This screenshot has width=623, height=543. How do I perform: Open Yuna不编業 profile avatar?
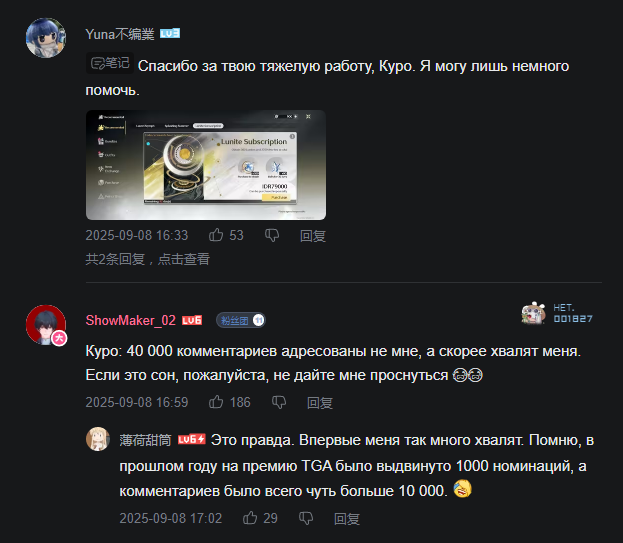point(46,38)
